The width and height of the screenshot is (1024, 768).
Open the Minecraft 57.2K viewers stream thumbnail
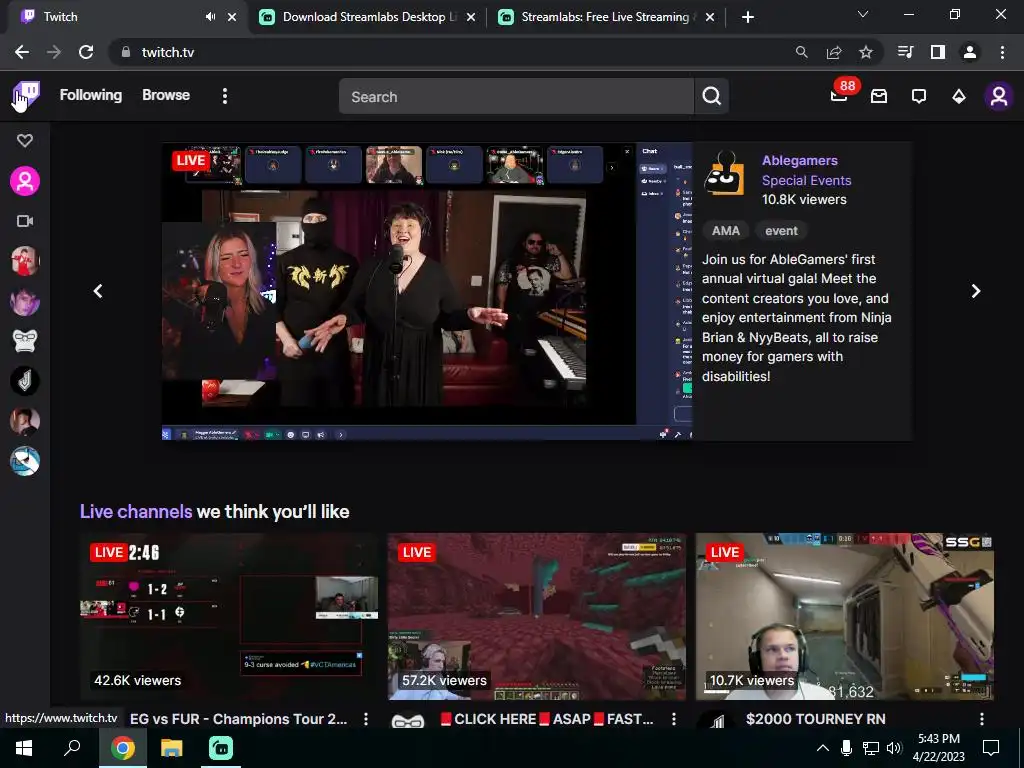pyautogui.click(x=537, y=616)
